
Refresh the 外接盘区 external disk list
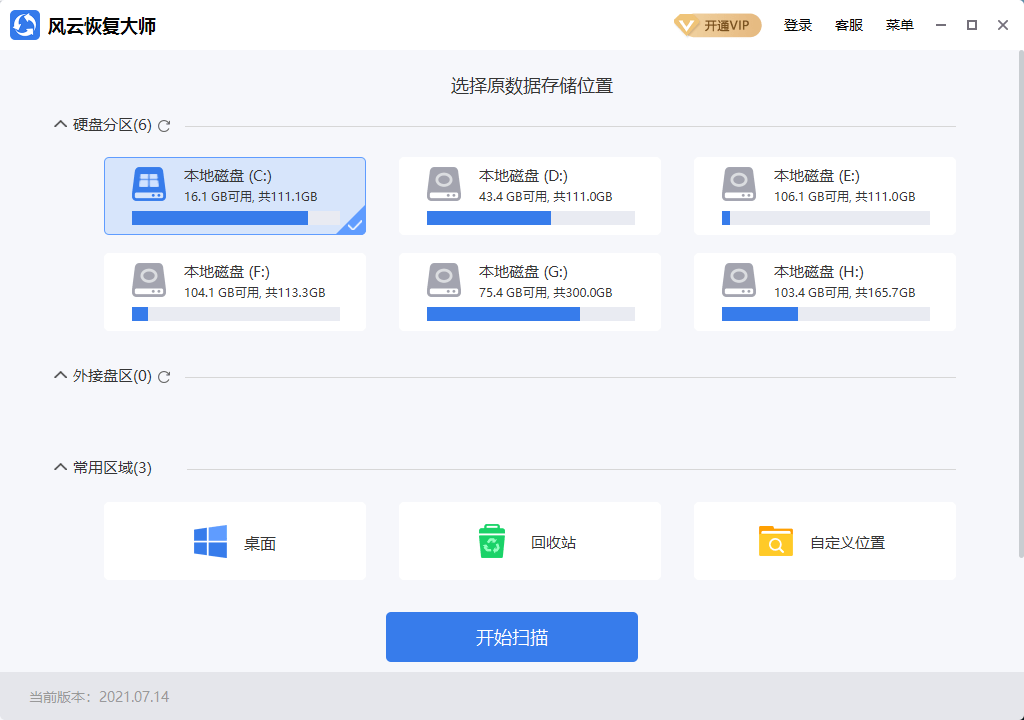164,377
